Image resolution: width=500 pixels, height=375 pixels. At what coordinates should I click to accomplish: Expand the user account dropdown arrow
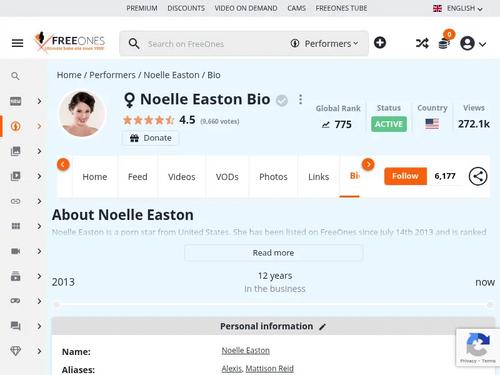tap(482, 44)
